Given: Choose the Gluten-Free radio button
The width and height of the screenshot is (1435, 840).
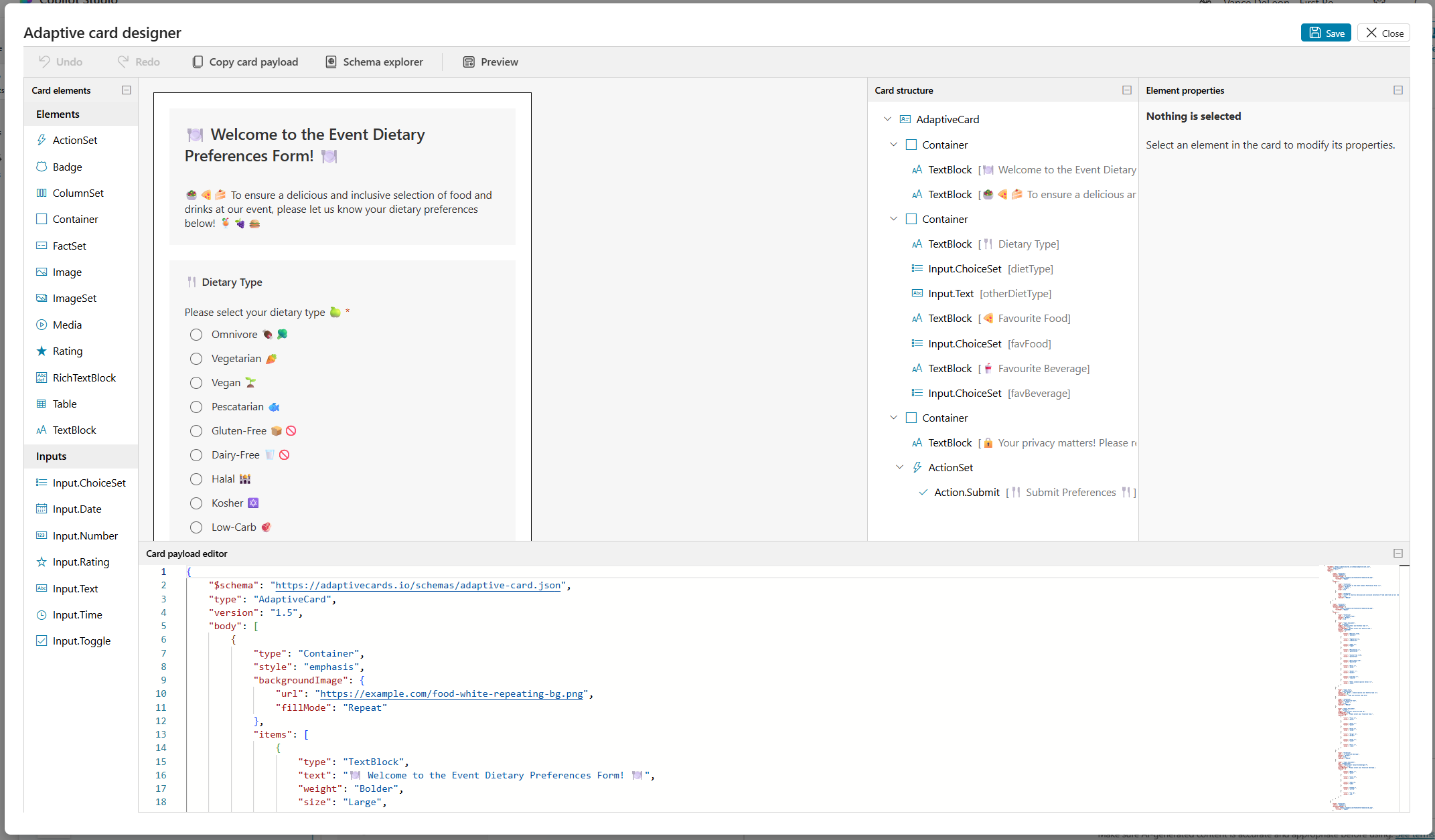Looking at the screenshot, I should point(196,431).
